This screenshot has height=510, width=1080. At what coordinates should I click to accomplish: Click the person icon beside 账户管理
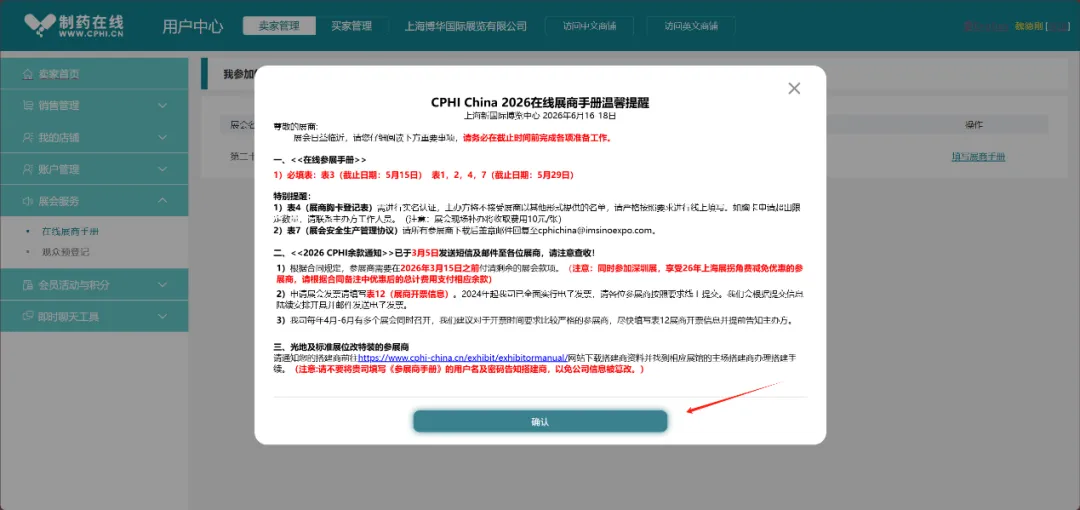click(x=28, y=169)
